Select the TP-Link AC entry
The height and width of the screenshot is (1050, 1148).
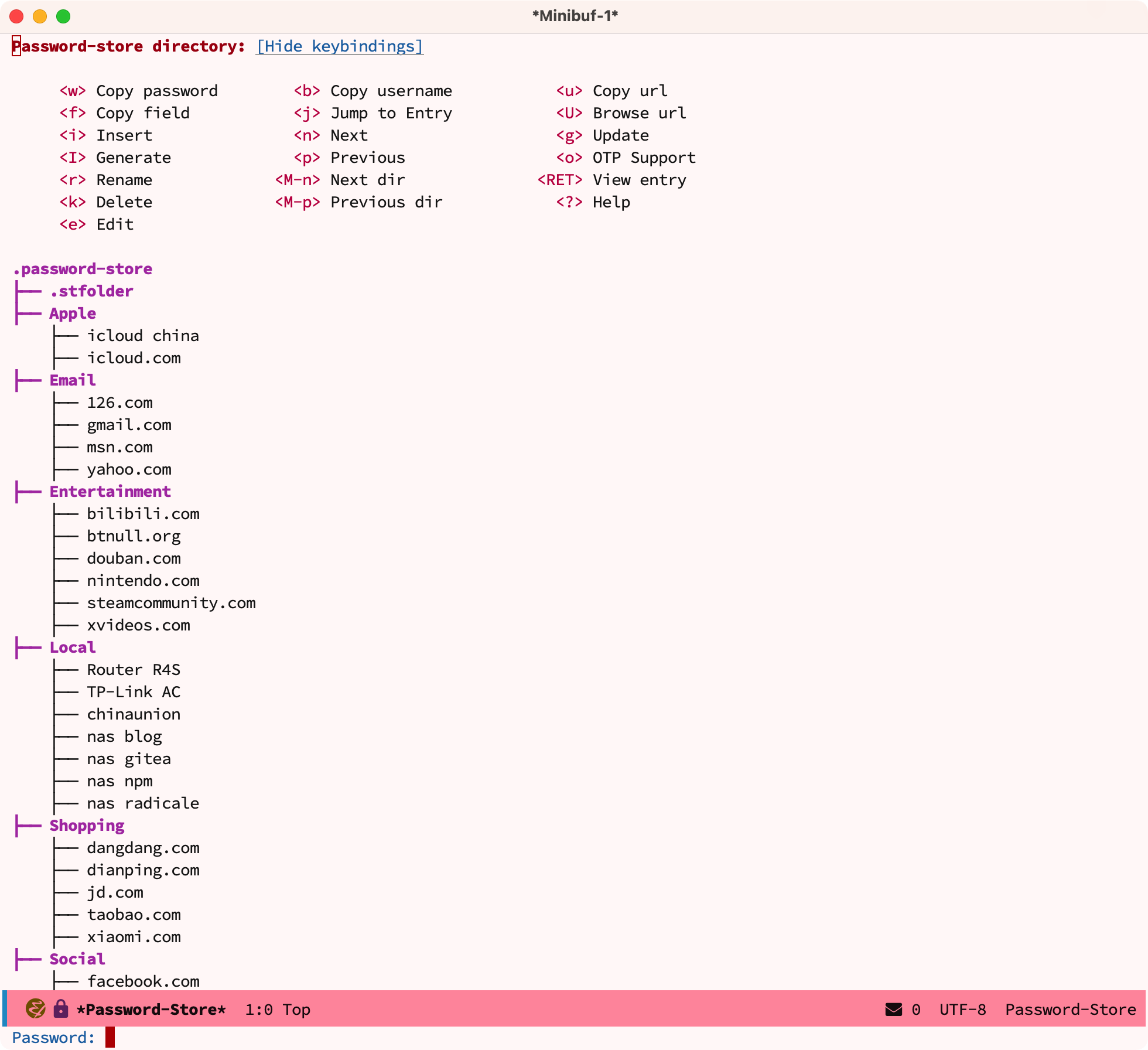pyautogui.click(x=134, y=692)
